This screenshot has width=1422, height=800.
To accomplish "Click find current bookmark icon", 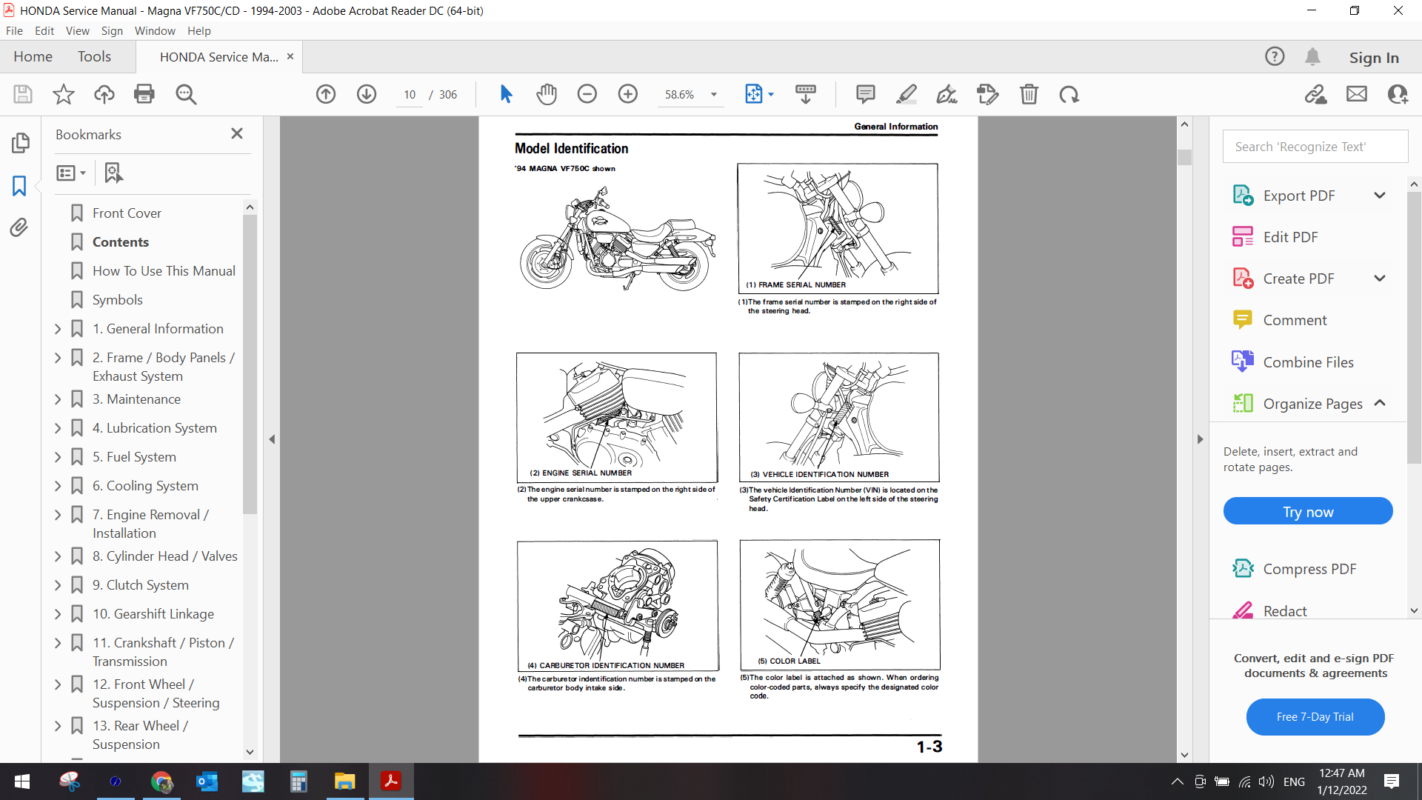I will 114,173.
